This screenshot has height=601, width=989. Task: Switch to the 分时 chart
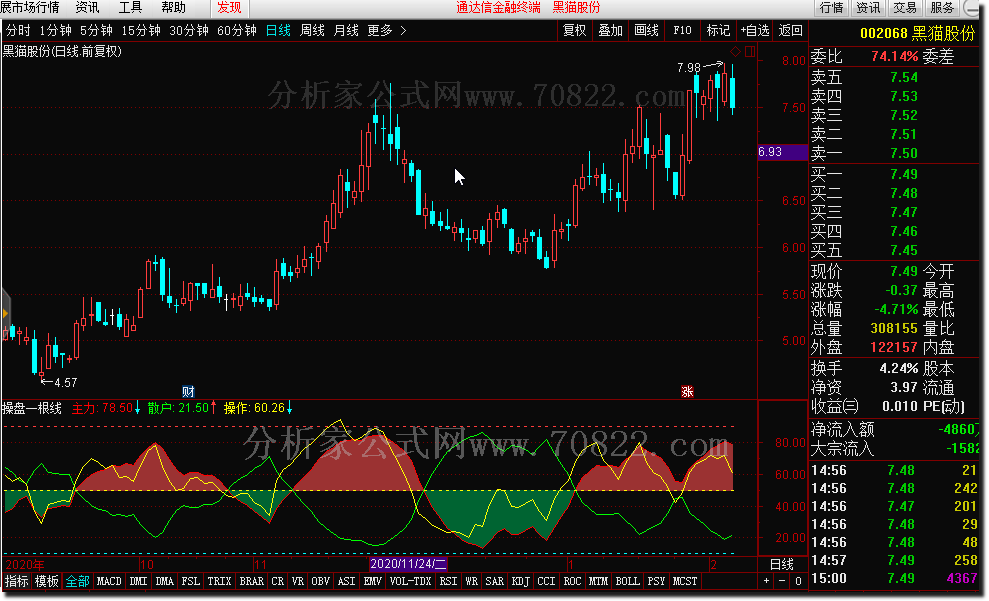pyautogui.click(x=18, y=30)
